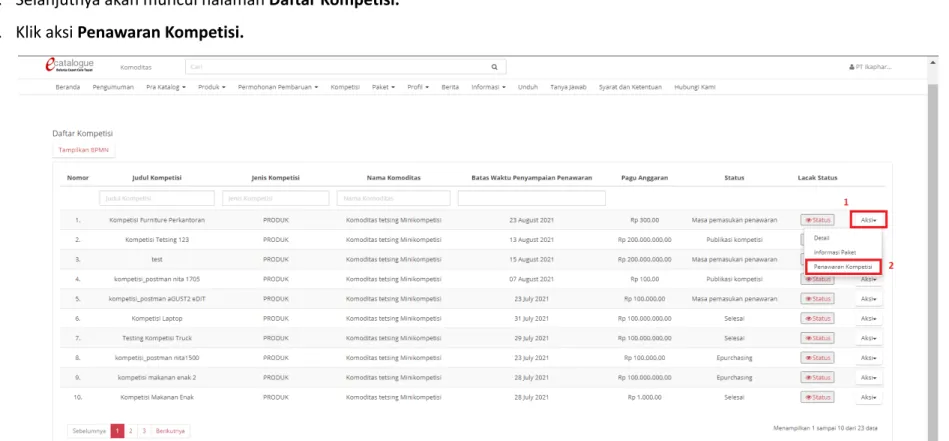Choose Penawaran Kompetisi from the Aksi menu

point(842,266)
